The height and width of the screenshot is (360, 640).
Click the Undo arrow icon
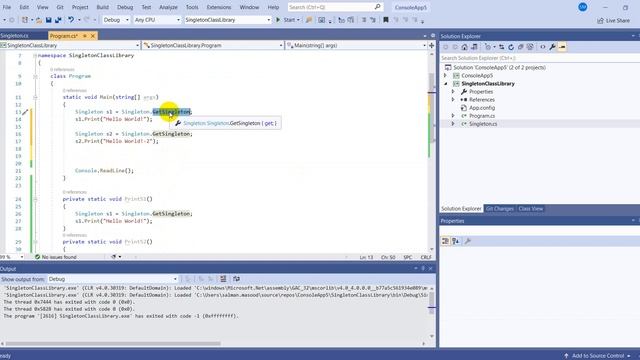[x=71, y=20]
